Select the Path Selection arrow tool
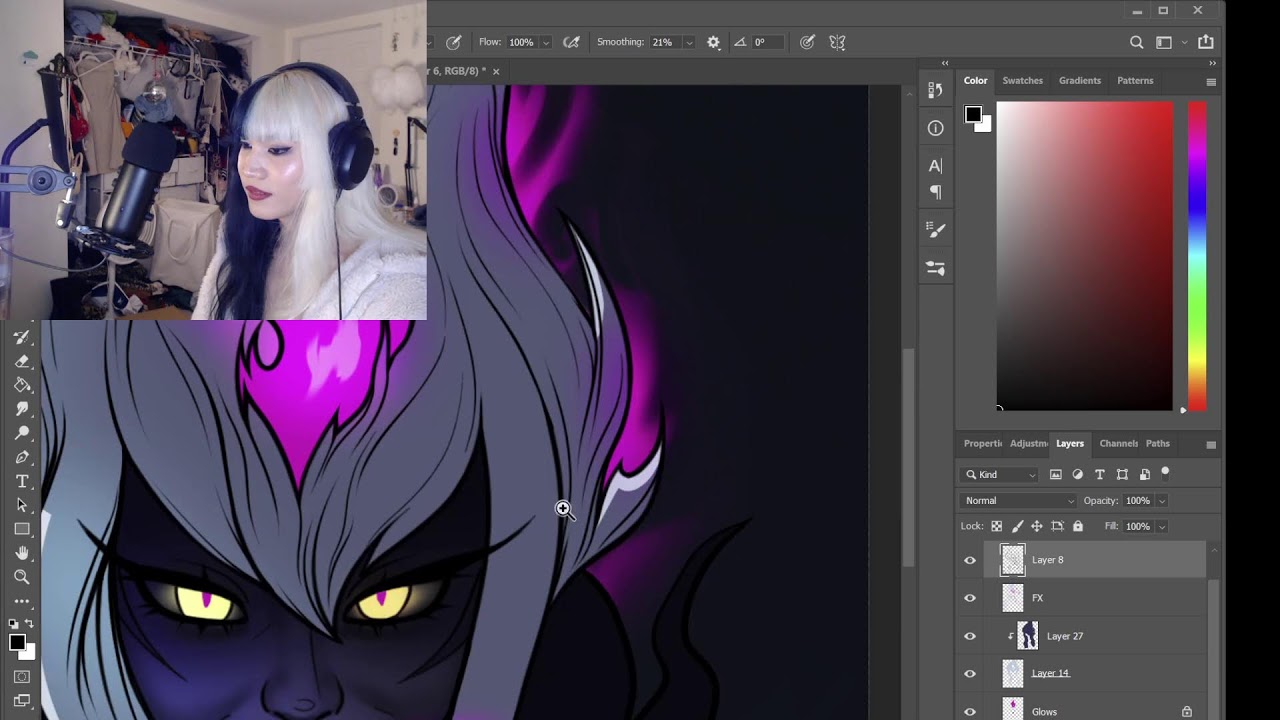Screen dimensions: 1280x720 (x=22, y=505)
